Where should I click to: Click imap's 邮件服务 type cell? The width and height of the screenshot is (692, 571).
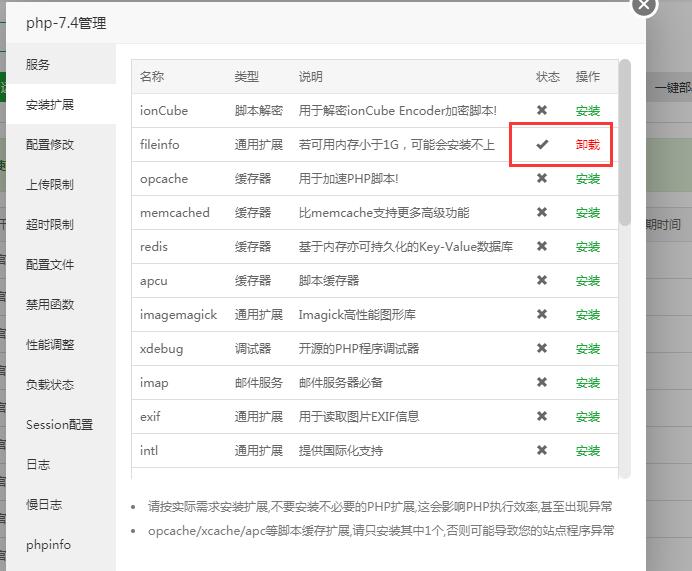click(259, 382)
